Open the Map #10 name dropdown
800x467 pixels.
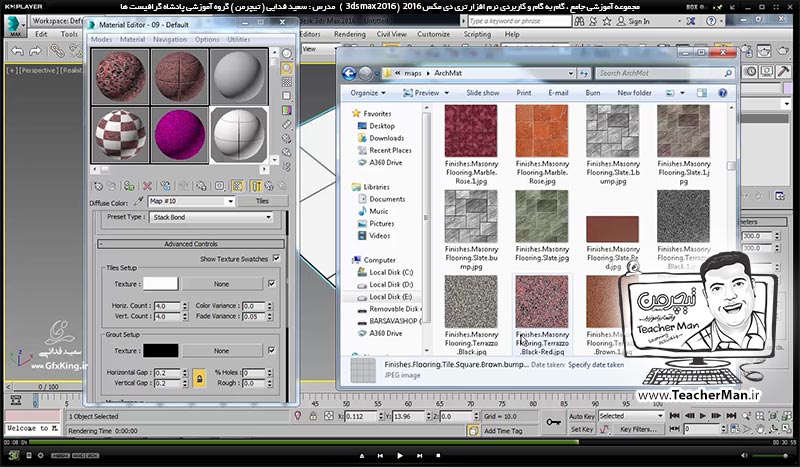191,202
